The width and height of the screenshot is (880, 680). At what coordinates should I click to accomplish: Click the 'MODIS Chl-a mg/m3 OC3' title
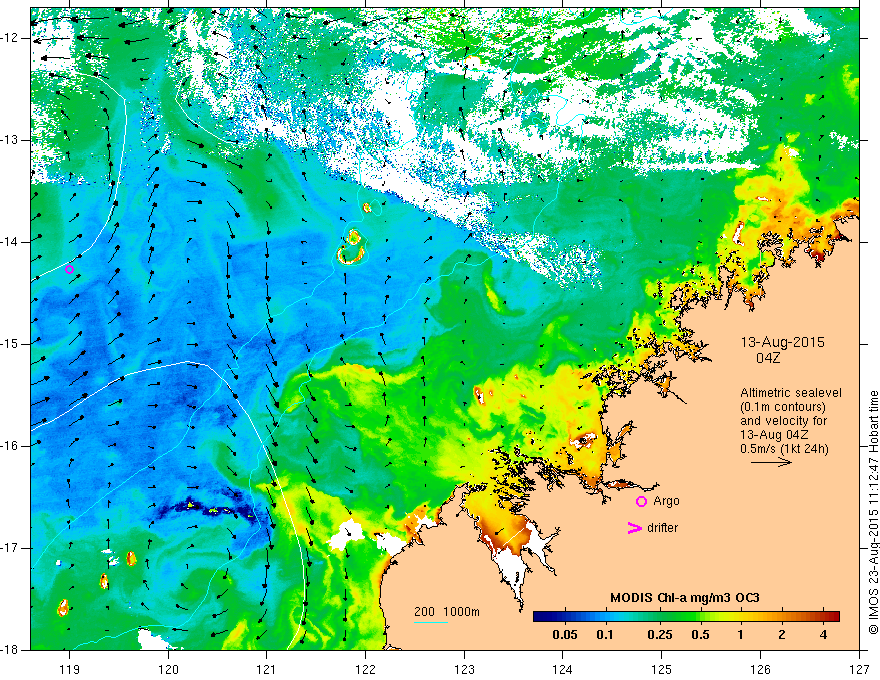tap(685, 598)
